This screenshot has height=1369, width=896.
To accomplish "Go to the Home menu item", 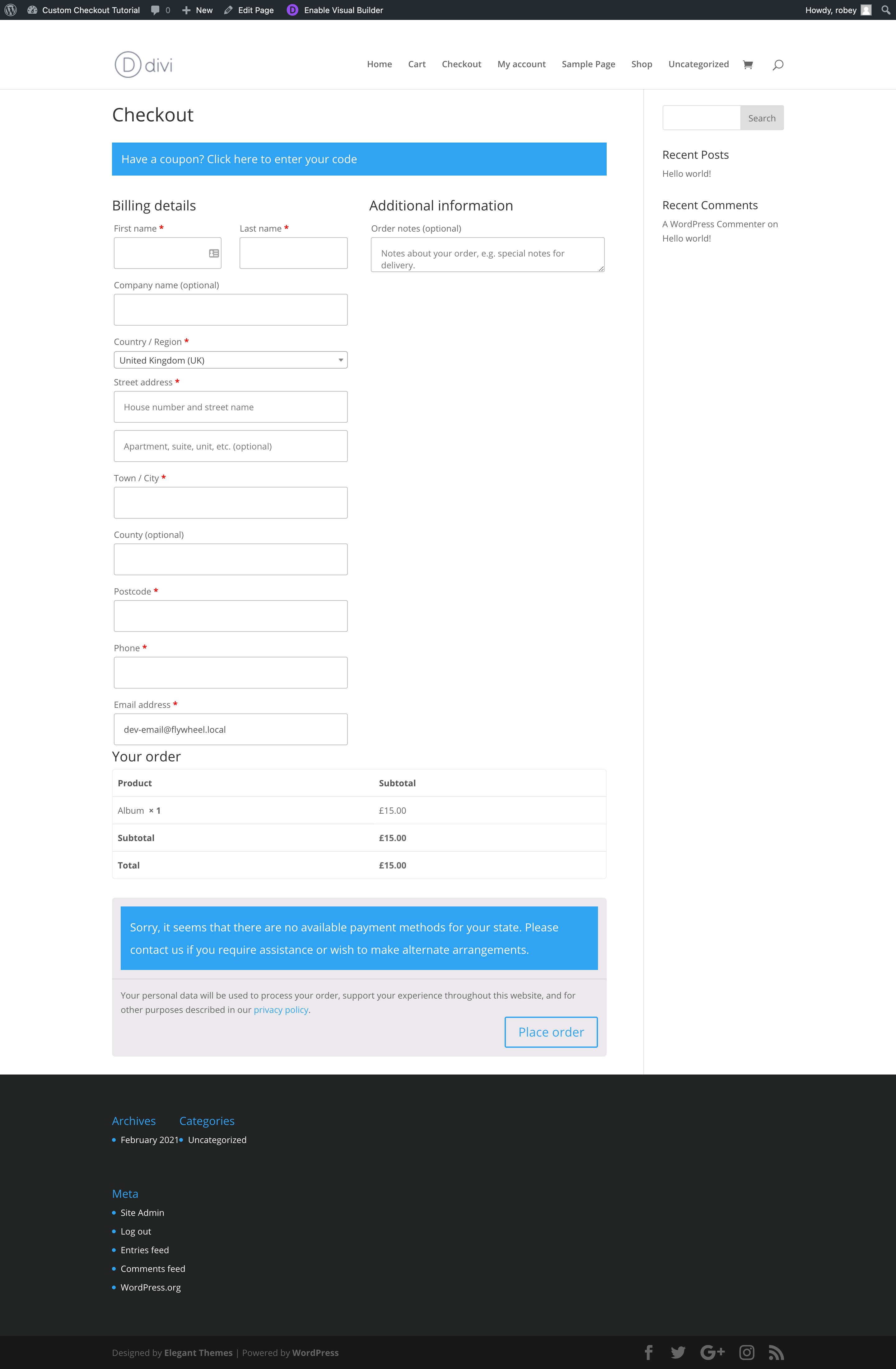I will click(379, 64).
